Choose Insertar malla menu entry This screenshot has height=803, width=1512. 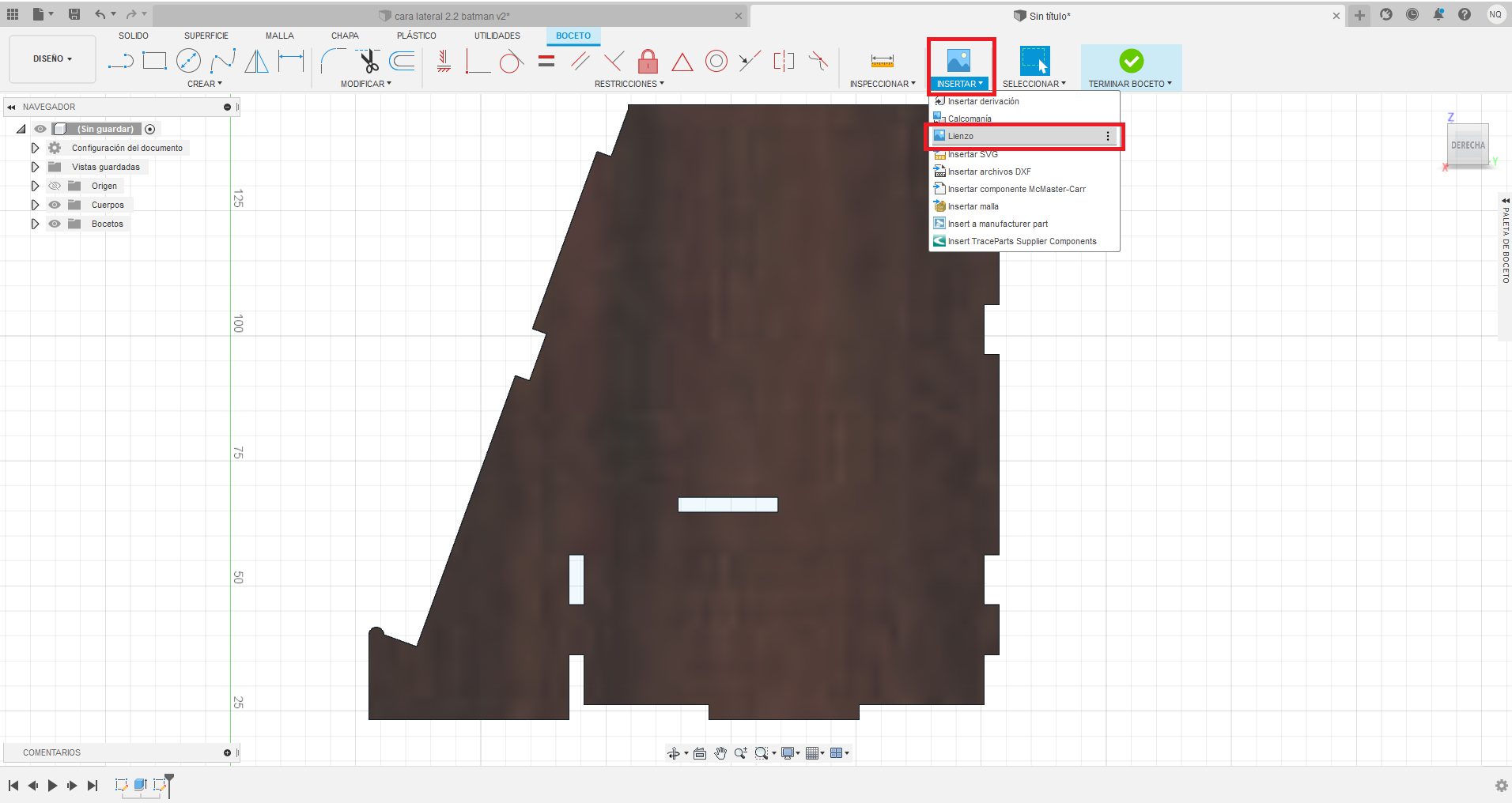pos(1024,206)
